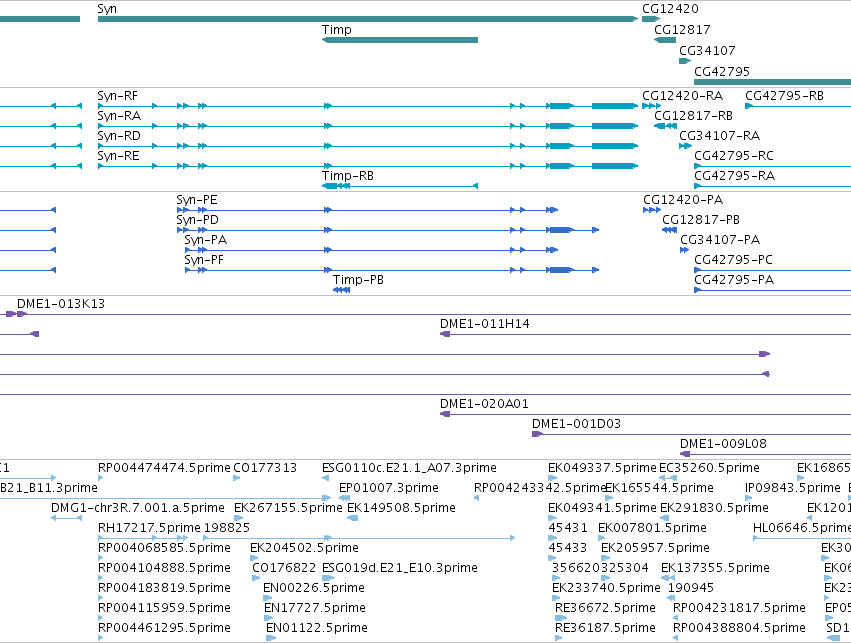851x643 pixels.
Task: Select the CG34107-RA transcript label
Action: pyautogui.click(x=719, y=136)
